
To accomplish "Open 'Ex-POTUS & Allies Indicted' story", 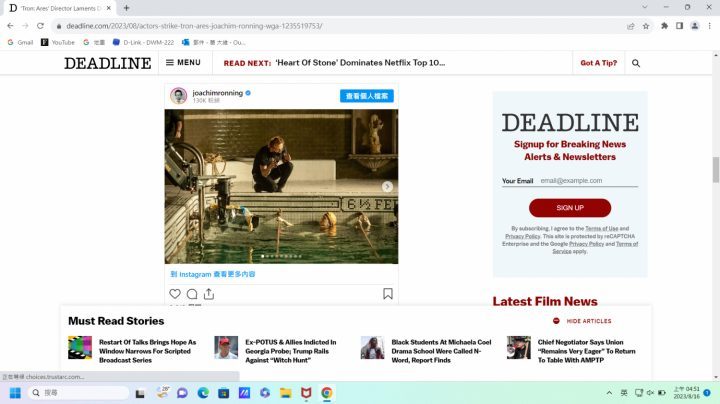I will pyautogui.click(x=291, y=351).
